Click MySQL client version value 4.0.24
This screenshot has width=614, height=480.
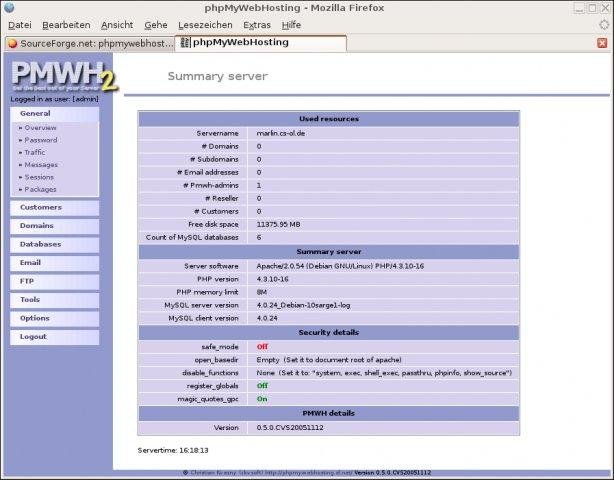pos(267,318)
